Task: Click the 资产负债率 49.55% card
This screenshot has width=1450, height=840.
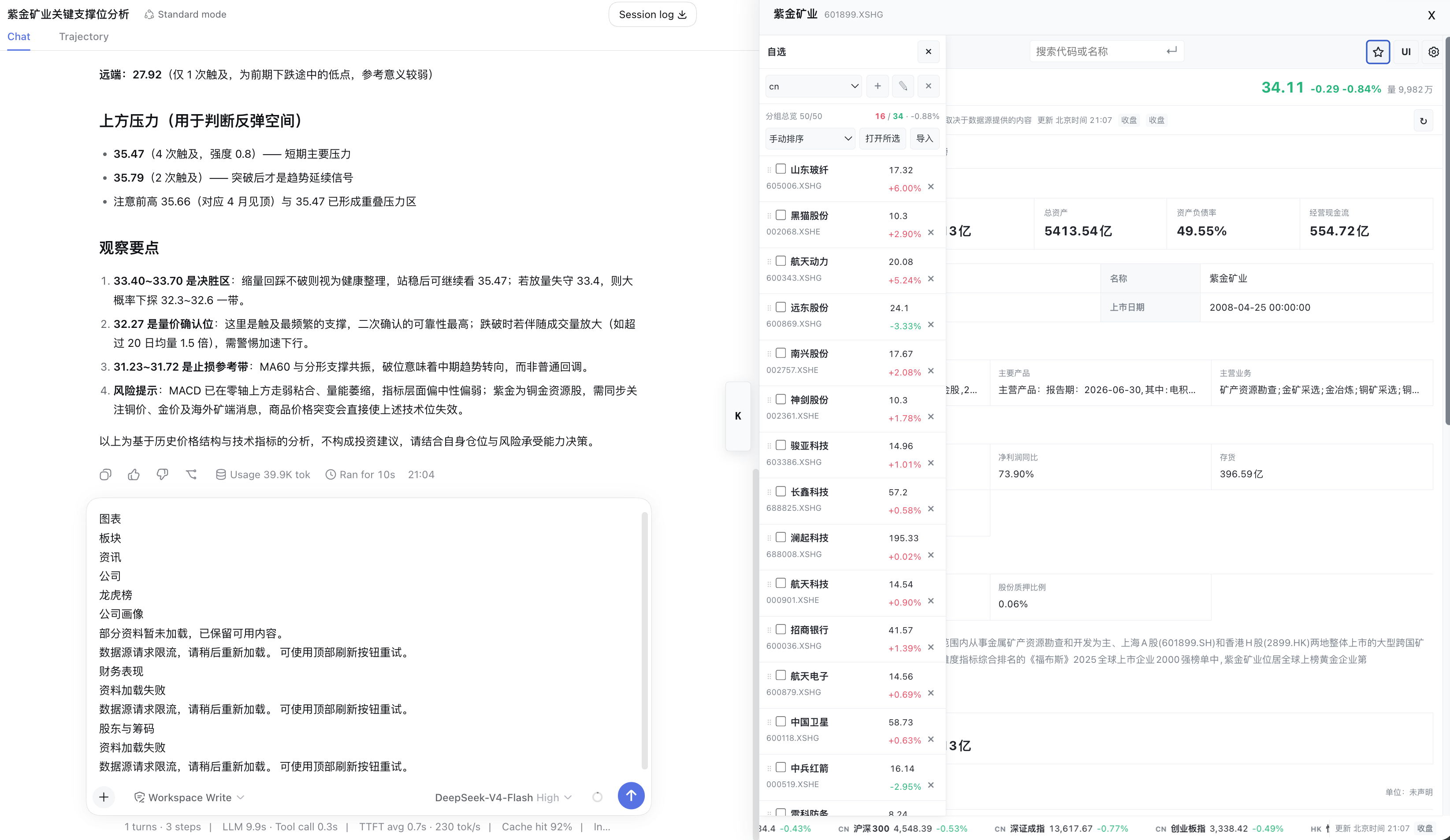Action: click(x=1232, y=224)
